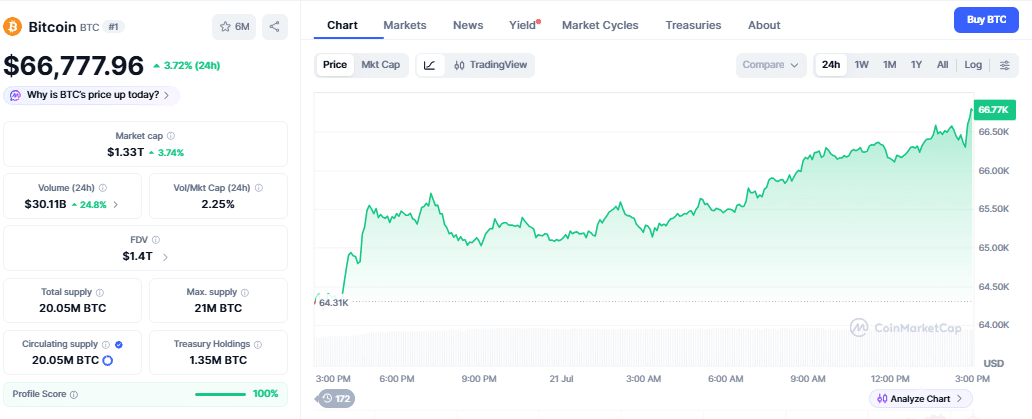Click the 1.35M BTC treasury value
This screenshot has width=1032, height=419.
pyautogui.click(x=218, y=360)
